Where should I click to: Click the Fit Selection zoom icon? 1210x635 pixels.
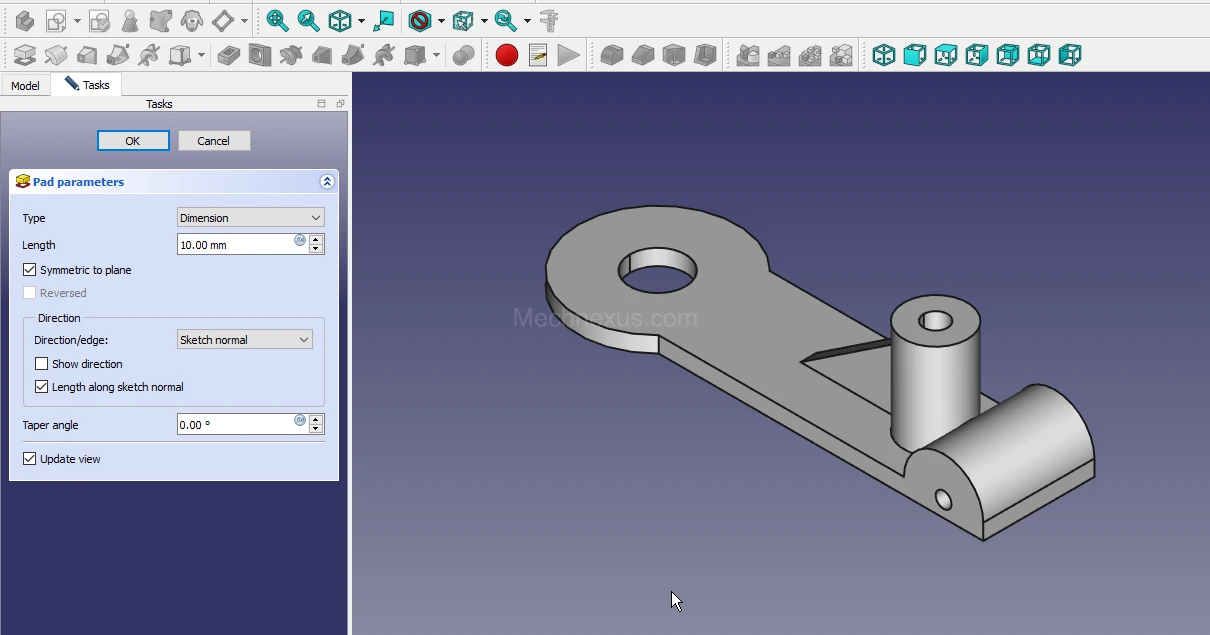coord(308,20)
